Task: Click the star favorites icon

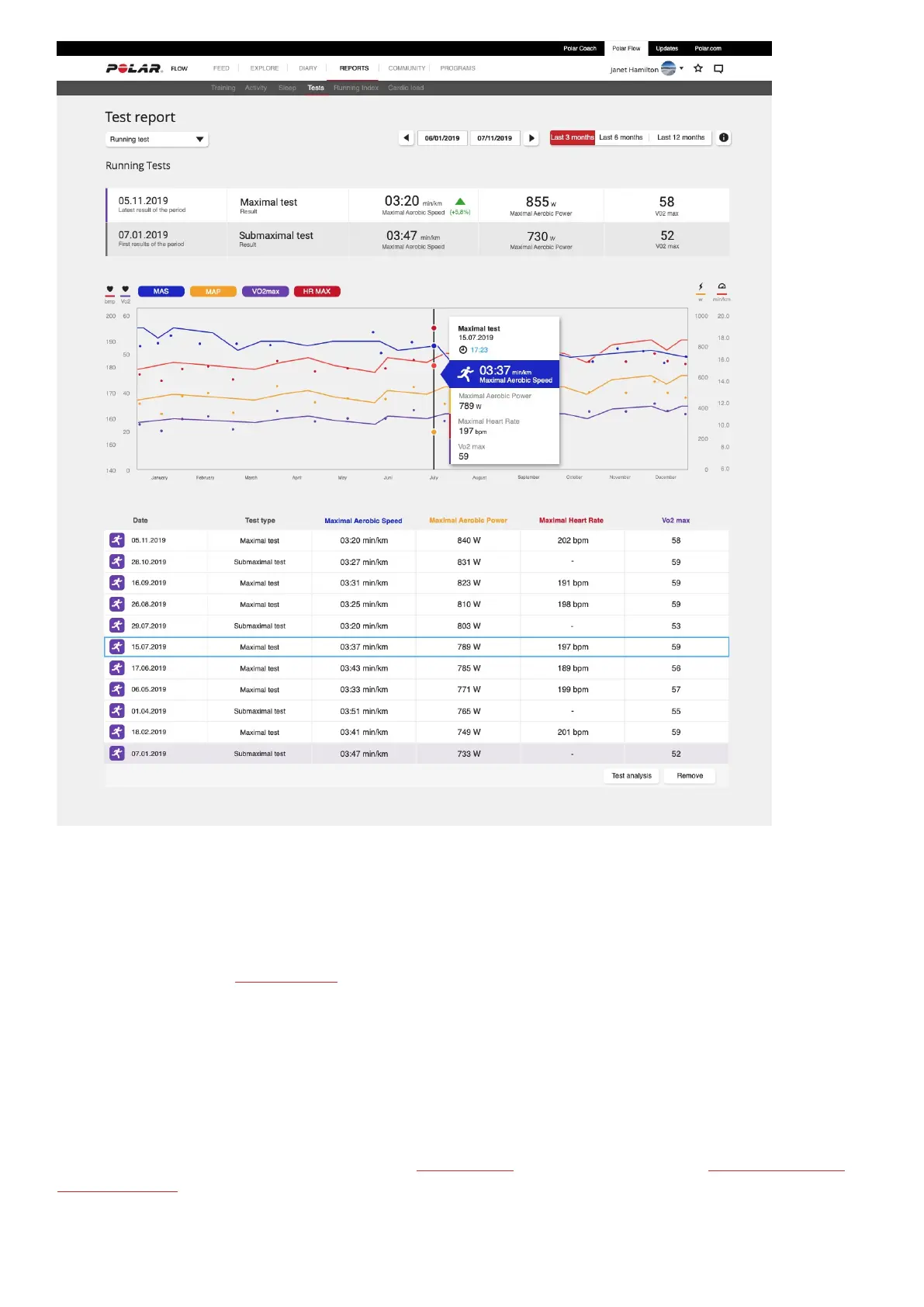Action: [698, 68]
